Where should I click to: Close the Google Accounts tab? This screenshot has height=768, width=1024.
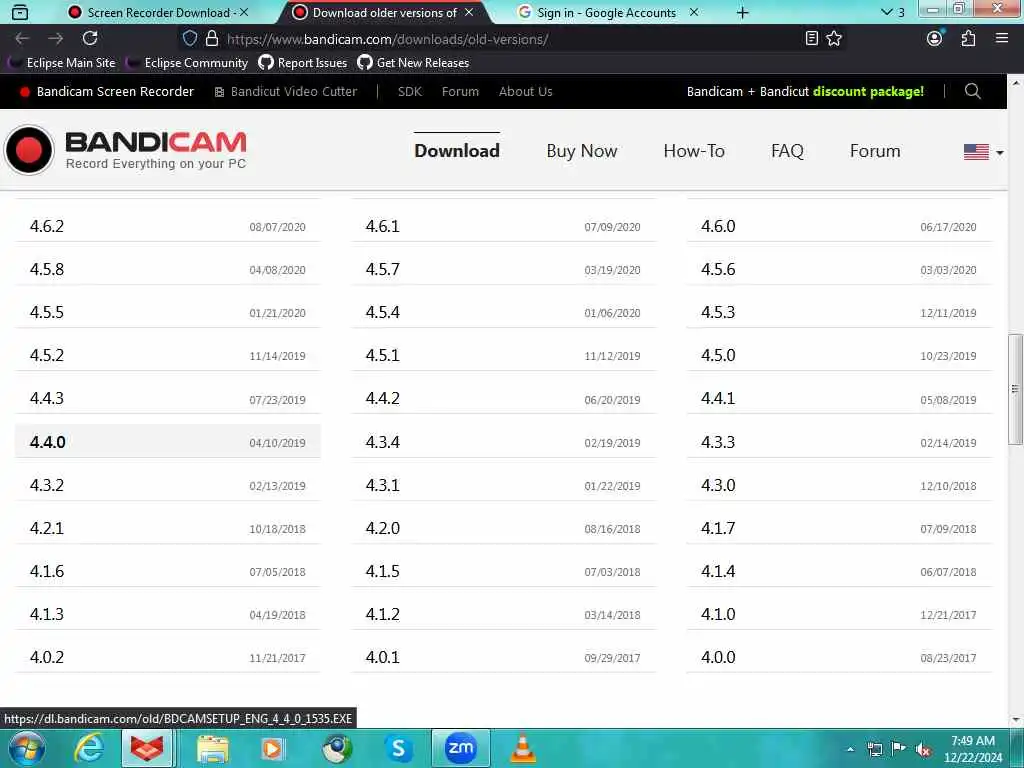[694, 12]
